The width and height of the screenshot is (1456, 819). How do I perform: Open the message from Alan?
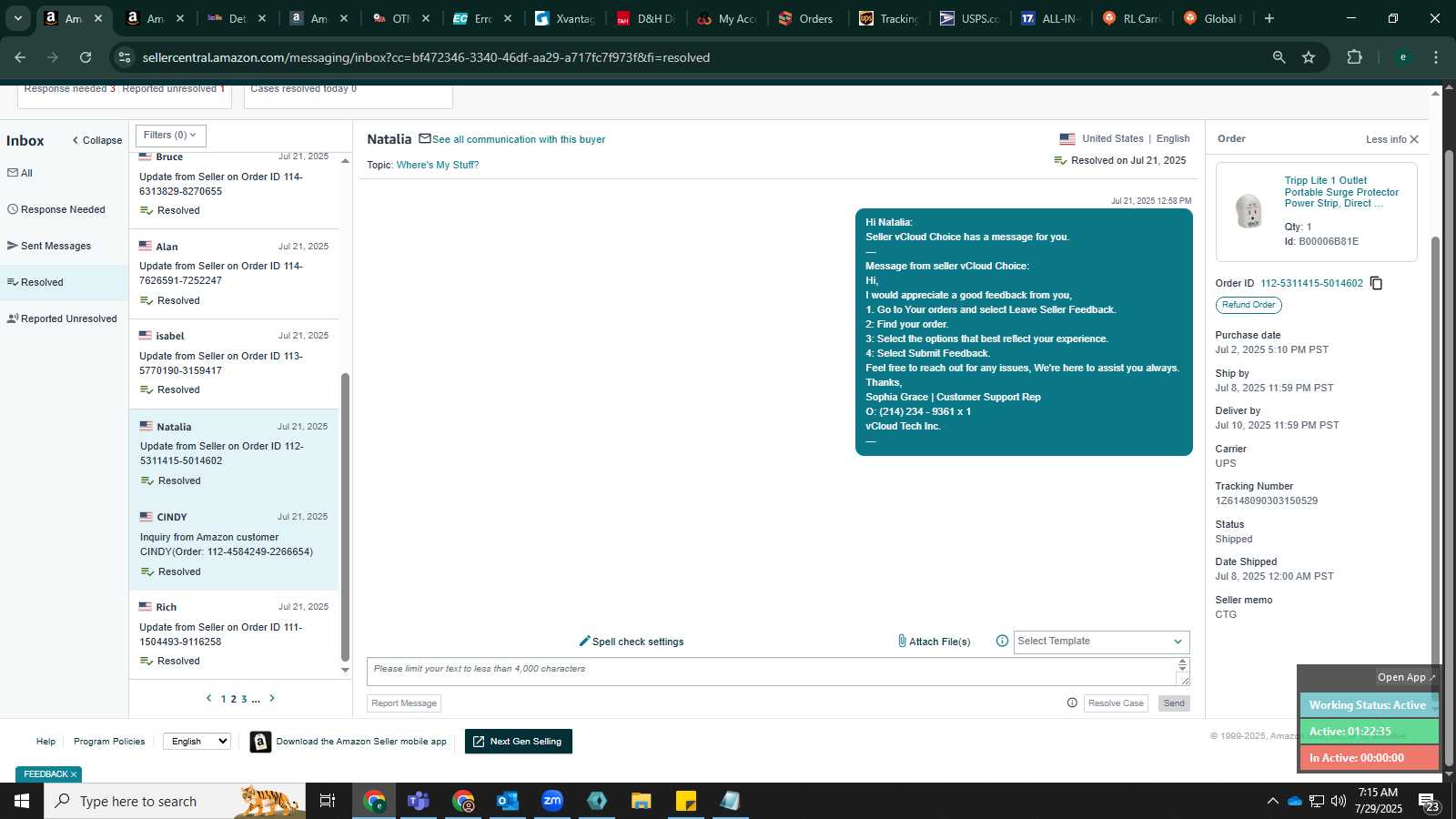(x=234, y=273)
